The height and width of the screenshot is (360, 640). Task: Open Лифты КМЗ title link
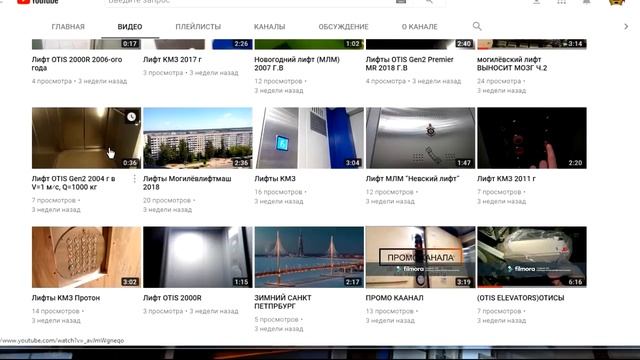275,179
